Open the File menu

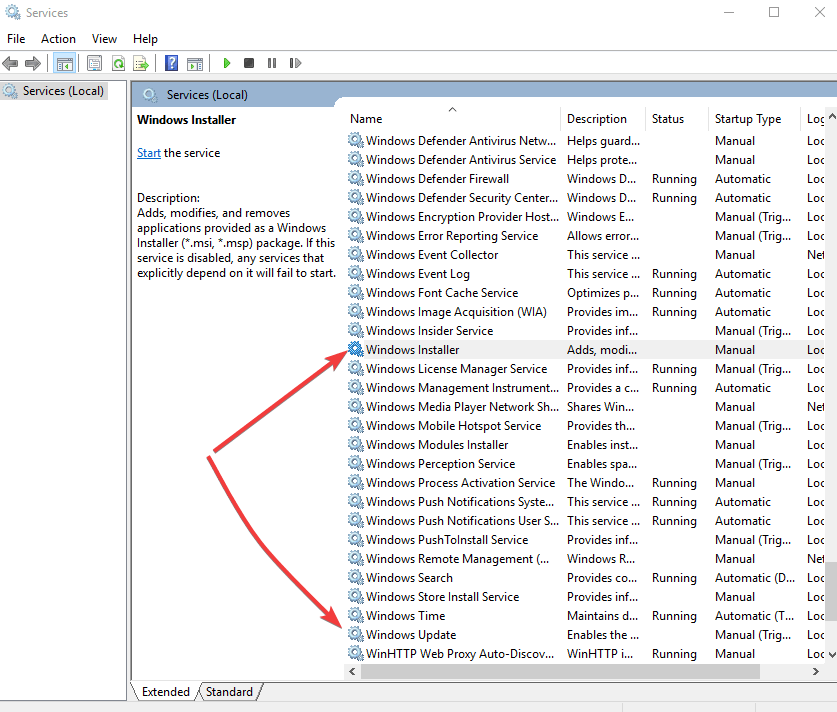tap(16, 39)
